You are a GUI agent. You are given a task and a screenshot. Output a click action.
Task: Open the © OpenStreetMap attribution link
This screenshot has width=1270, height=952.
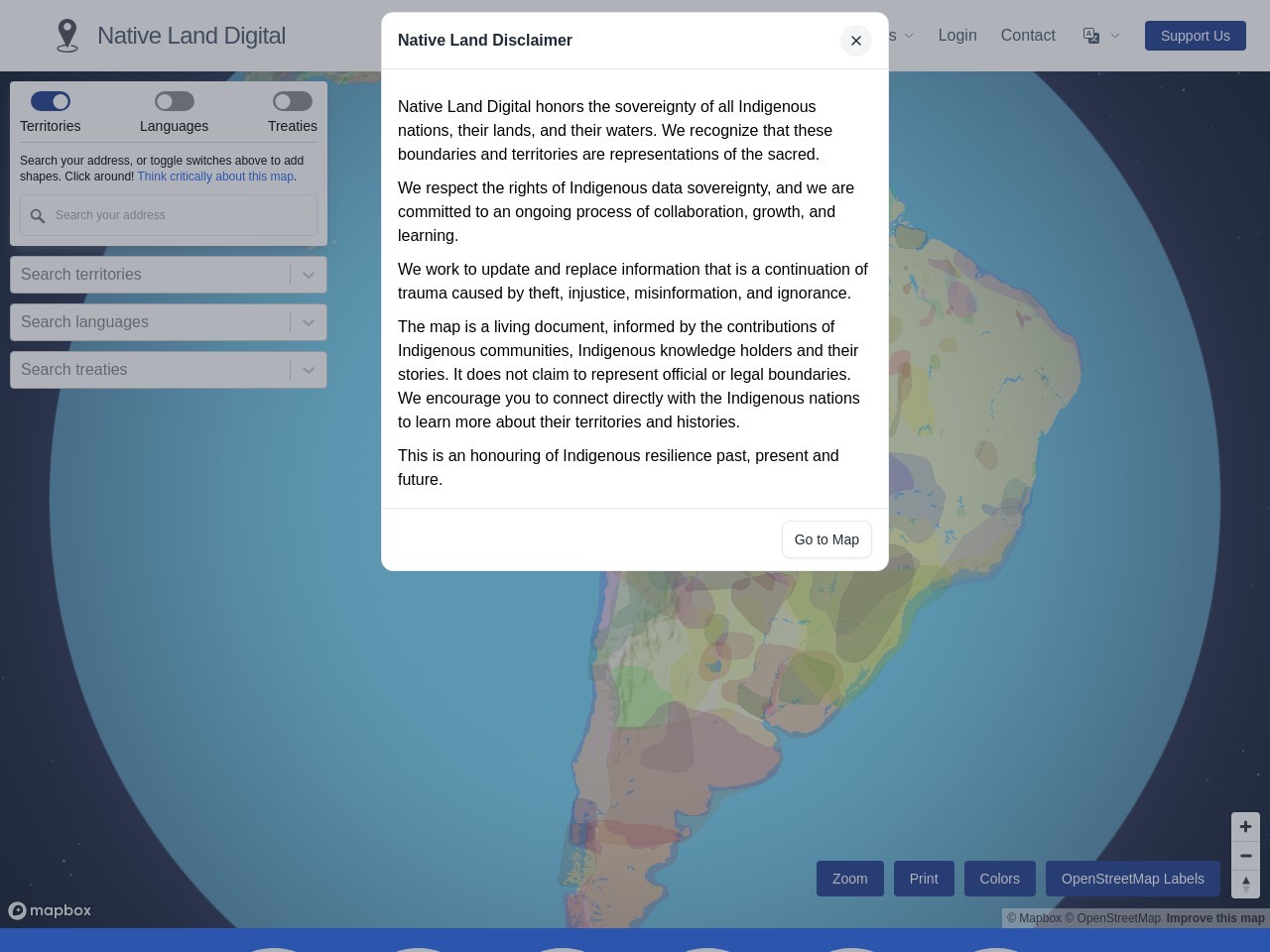[1113, 918]
